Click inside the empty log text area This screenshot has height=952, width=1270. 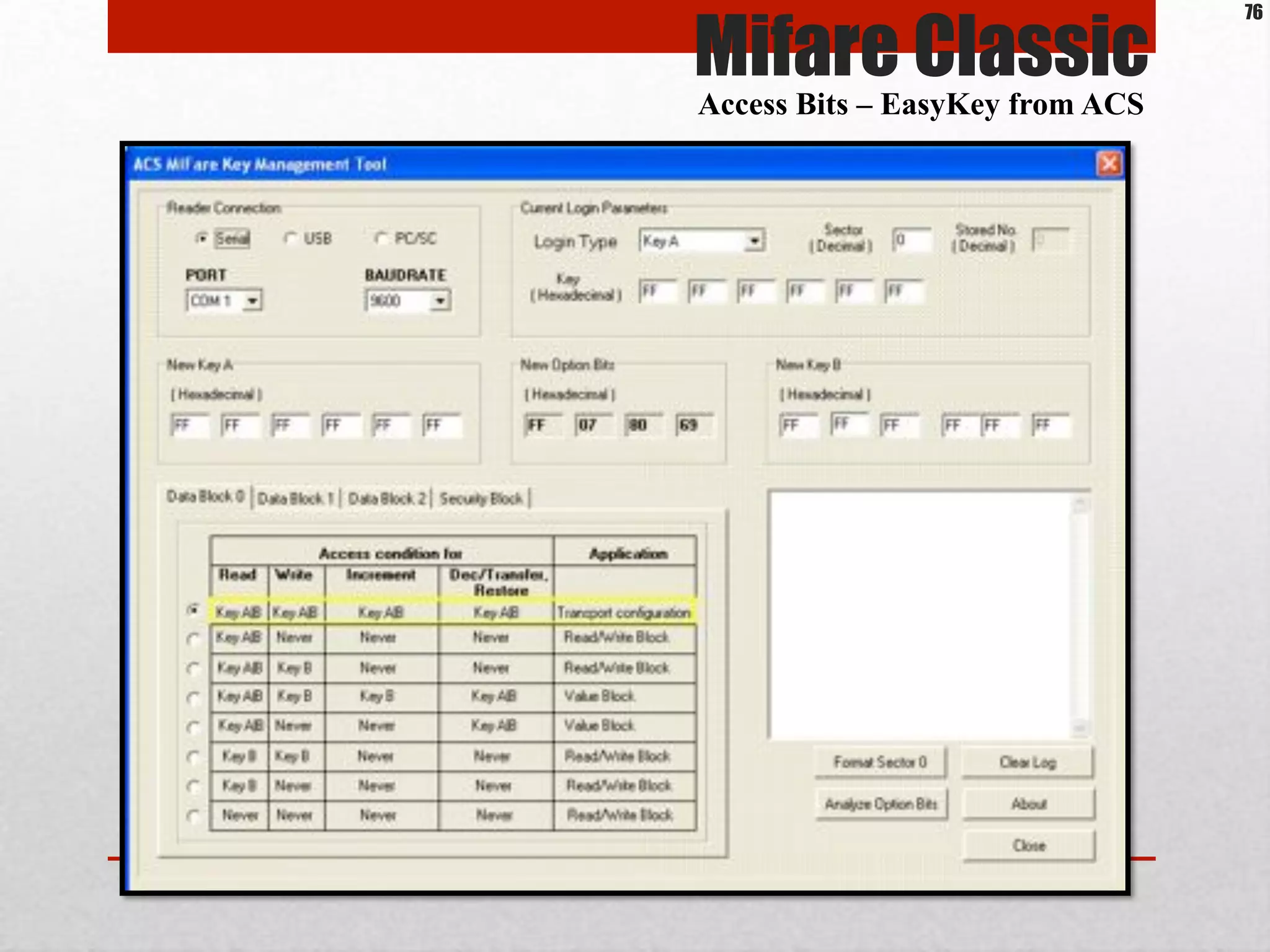[x=921, y=615]
